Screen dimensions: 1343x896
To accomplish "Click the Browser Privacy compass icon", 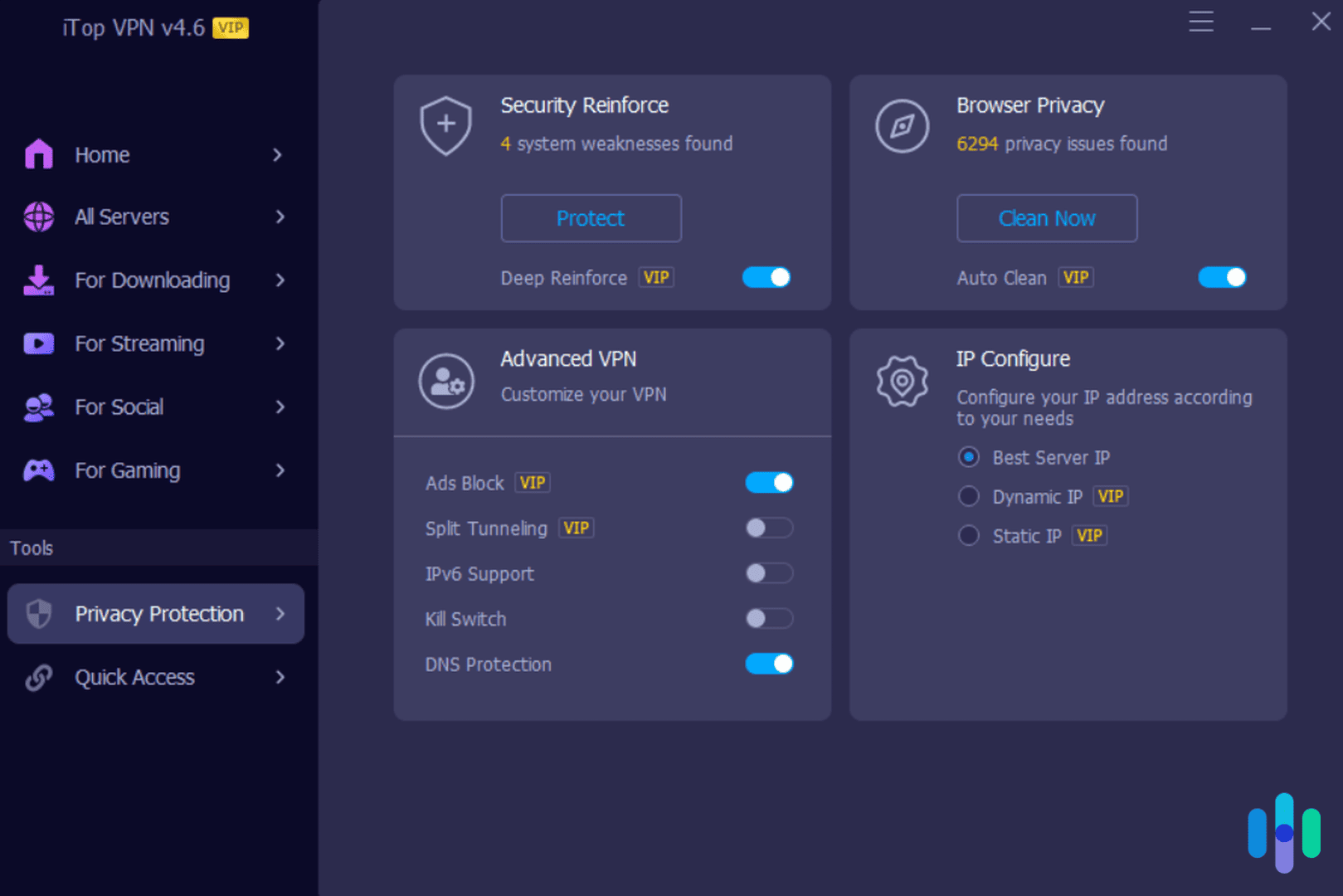I will [x=901, y=126].
